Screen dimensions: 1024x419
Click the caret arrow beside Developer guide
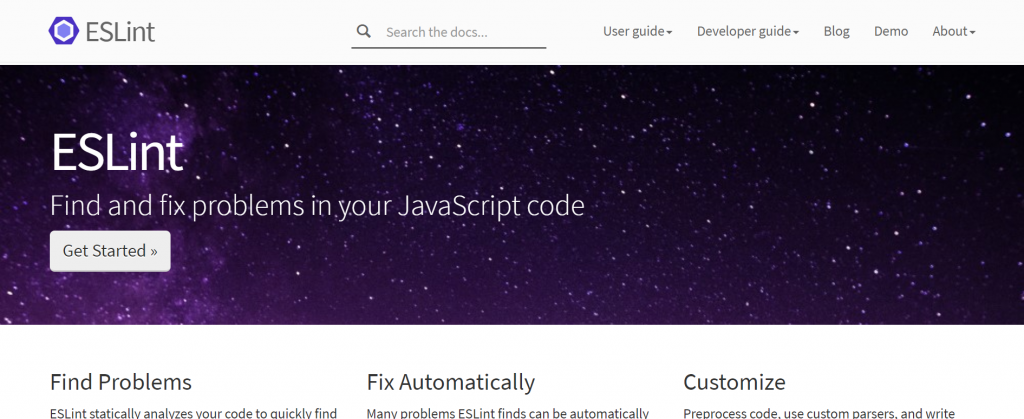796,32
